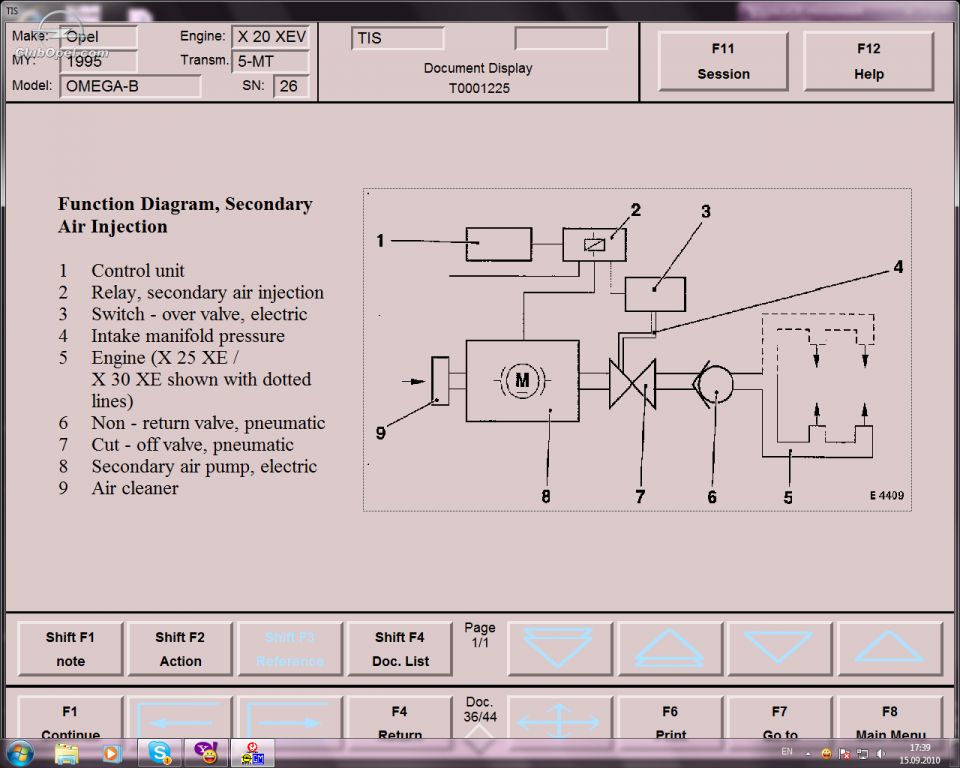Open Yahoo Messenger from the taskbar
The width and height of the screenshot is (960, 768).
[x=206, y=753]
